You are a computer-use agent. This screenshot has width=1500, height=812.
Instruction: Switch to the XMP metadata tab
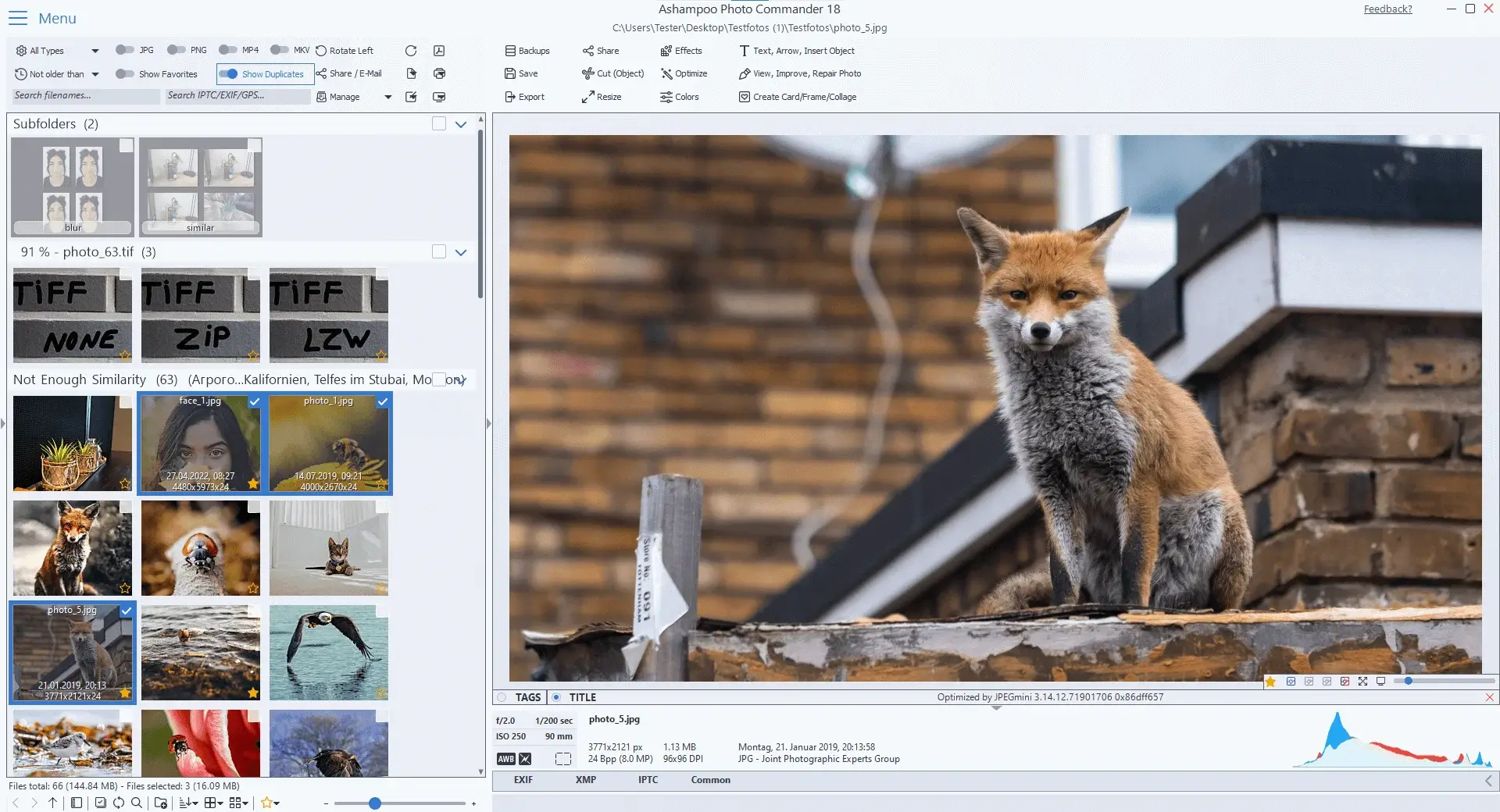click(x=585, y=779)
